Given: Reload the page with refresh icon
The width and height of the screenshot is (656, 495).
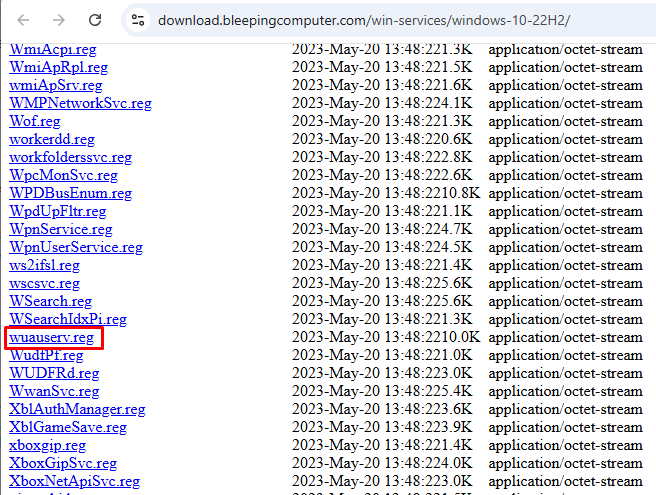Looking at the screenshot, I should click(x=95, y=20).
